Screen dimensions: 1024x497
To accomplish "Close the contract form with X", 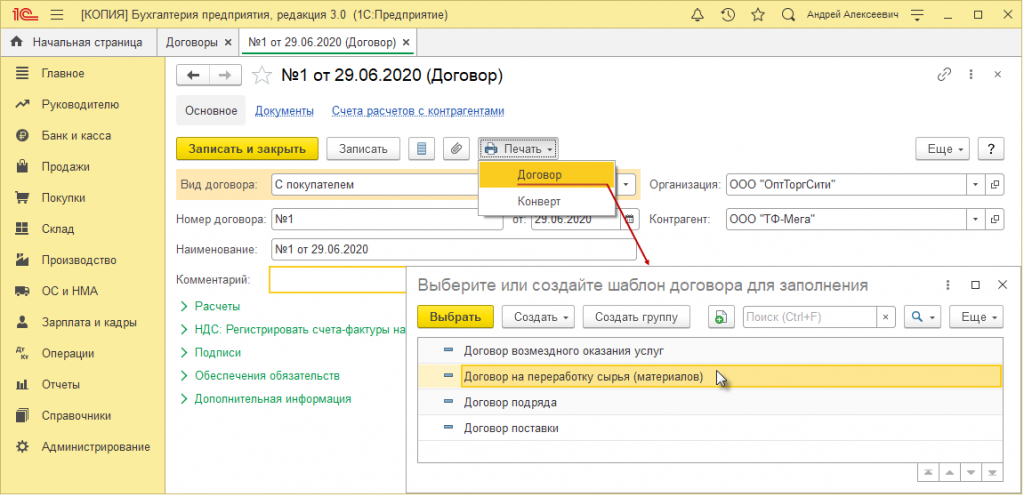I will point(997,75).
